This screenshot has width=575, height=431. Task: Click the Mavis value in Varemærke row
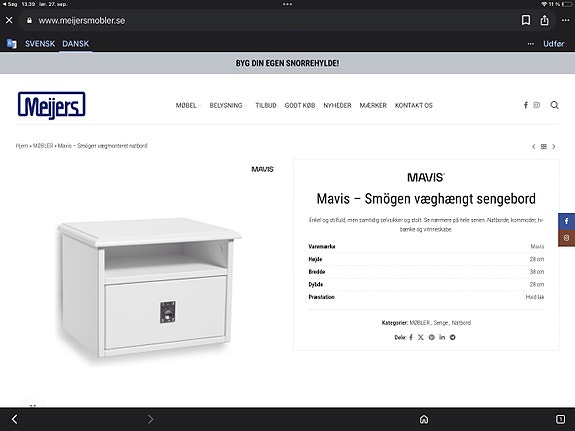[537, 246]
